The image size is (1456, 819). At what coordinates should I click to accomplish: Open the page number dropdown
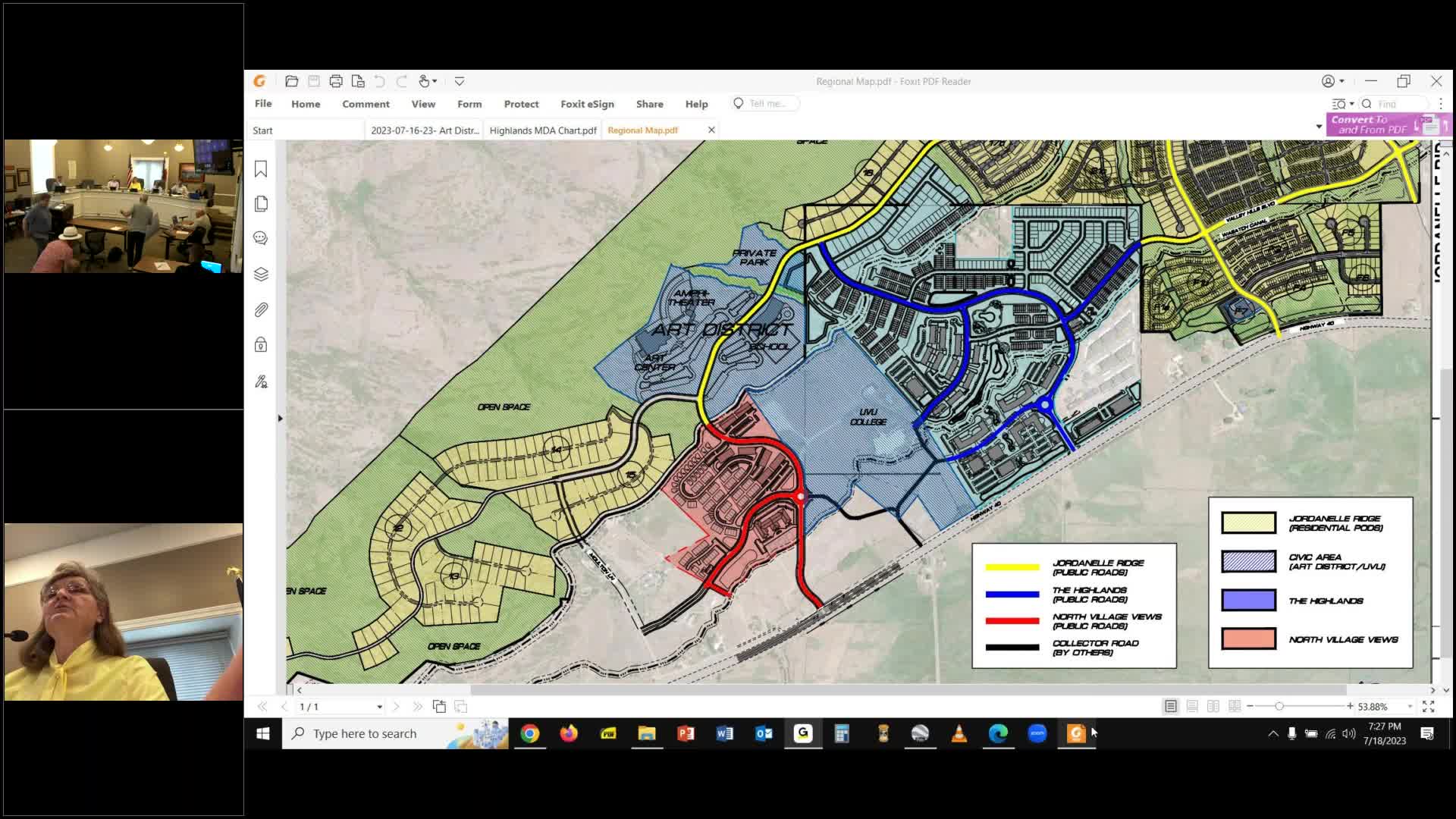click(x=379, y=707)
